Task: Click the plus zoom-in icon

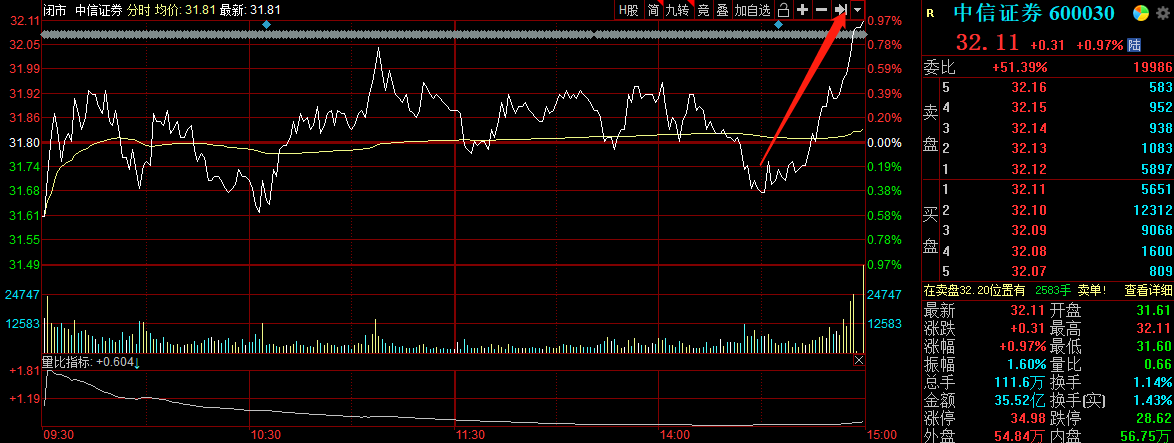Action: point(803,10)
